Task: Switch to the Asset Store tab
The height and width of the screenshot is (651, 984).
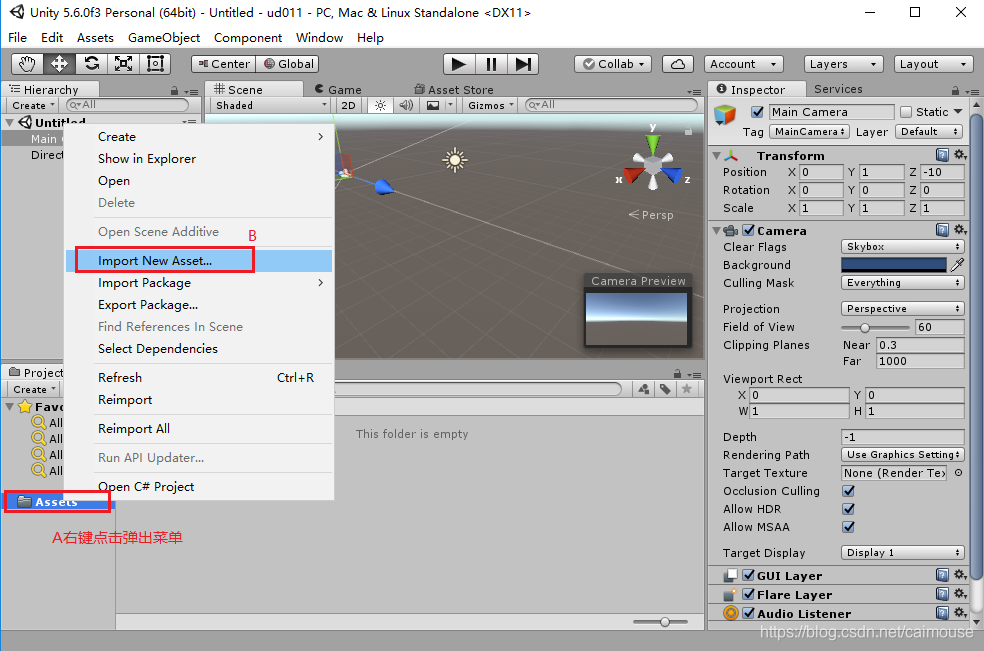Action: (x=453, y=89)
